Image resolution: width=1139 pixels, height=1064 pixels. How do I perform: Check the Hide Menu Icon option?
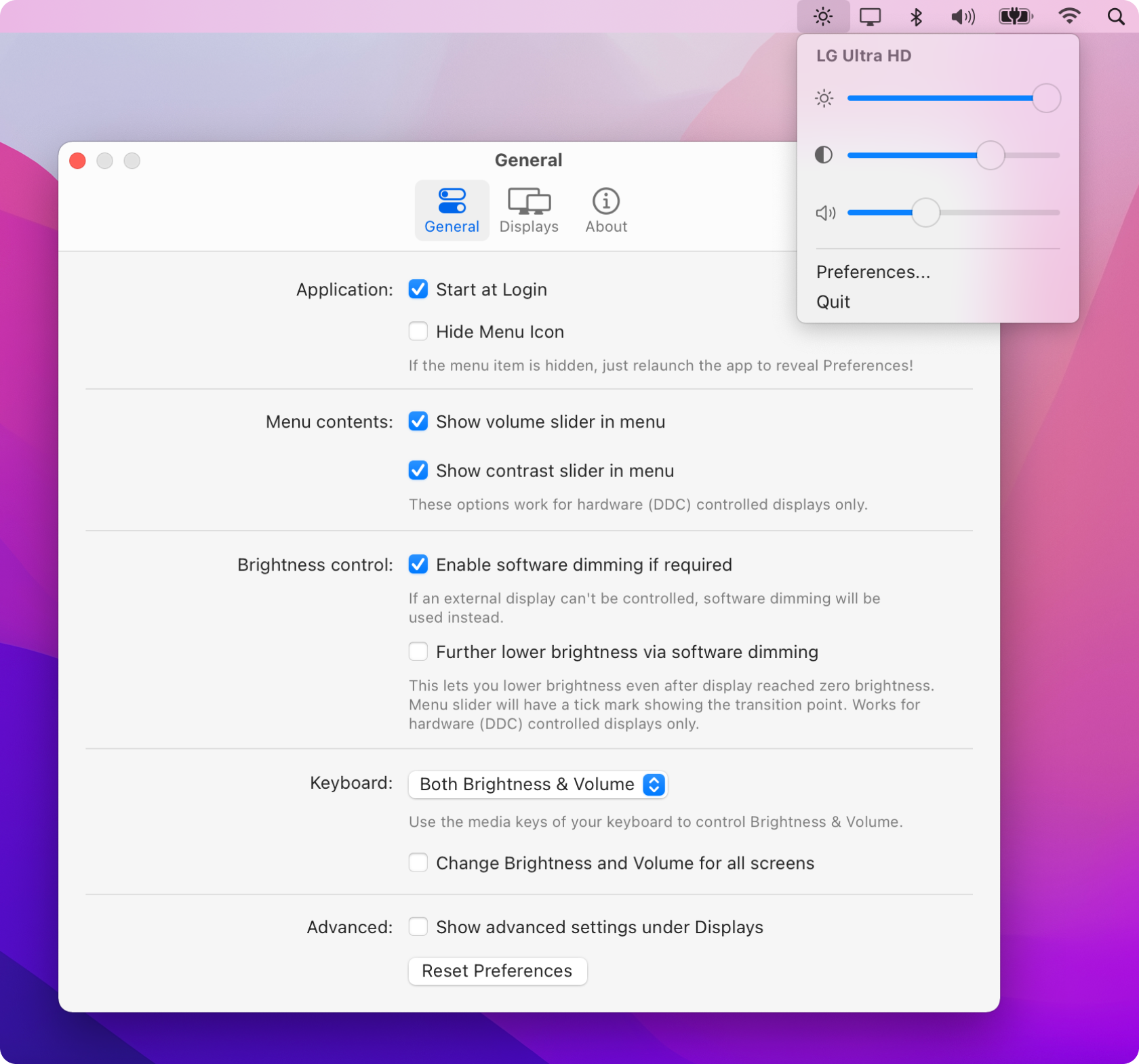(x=418, y=331)
